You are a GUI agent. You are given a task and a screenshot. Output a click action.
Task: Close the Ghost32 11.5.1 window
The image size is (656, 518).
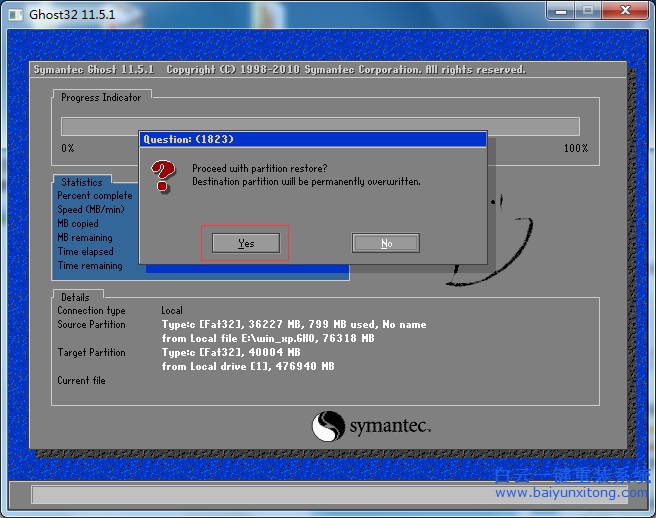[x=625, y=11]
